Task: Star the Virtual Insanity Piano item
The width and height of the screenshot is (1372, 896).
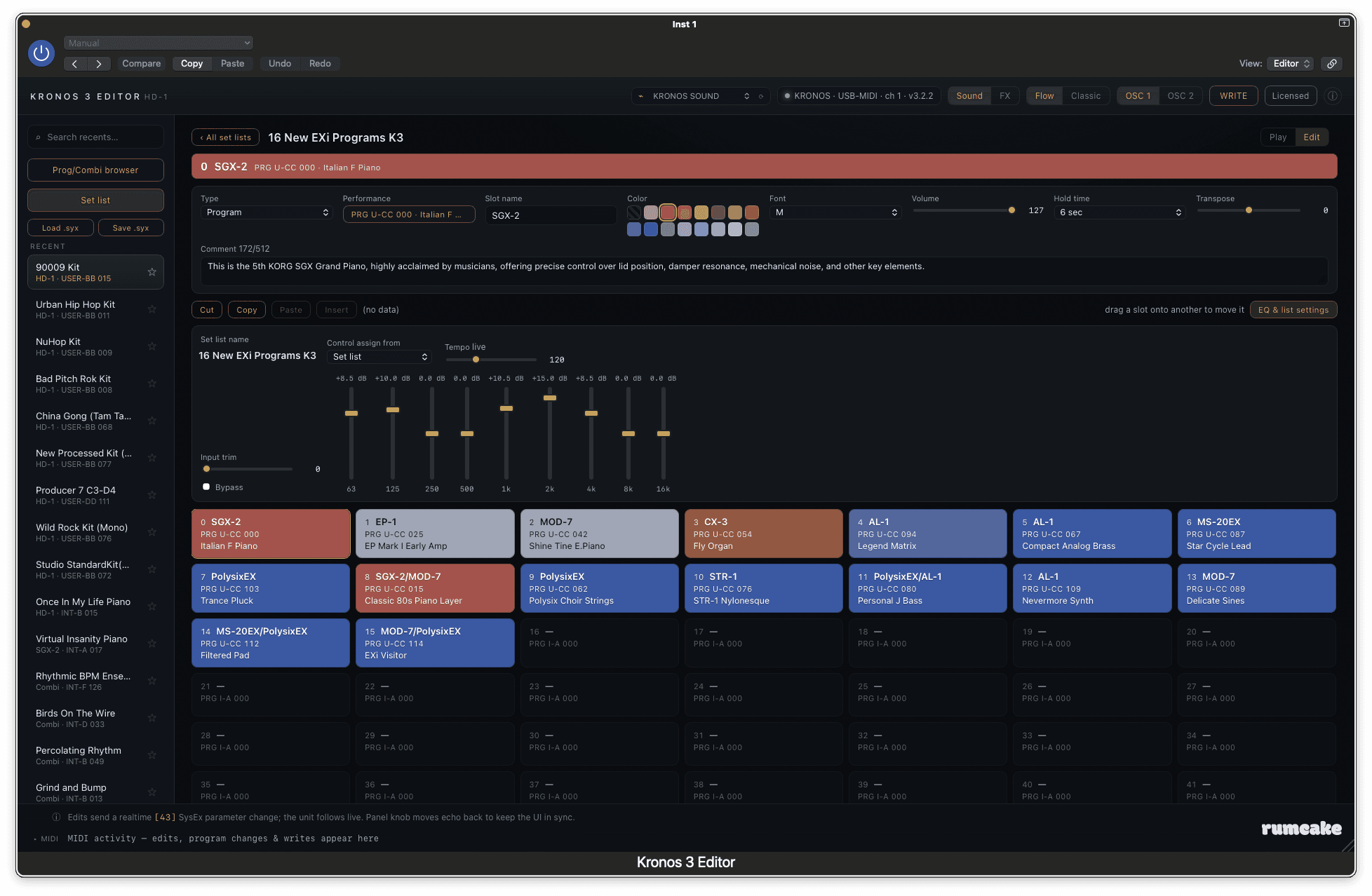Action: (152, 644)
